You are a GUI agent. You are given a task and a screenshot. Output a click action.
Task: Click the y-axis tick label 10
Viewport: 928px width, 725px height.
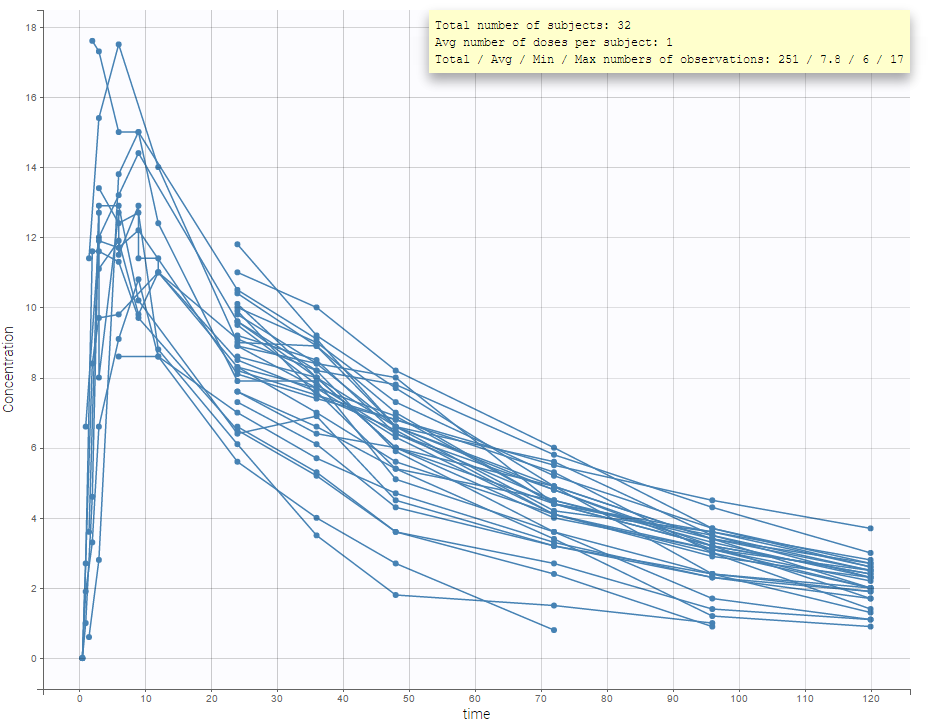tap(31, 308)
